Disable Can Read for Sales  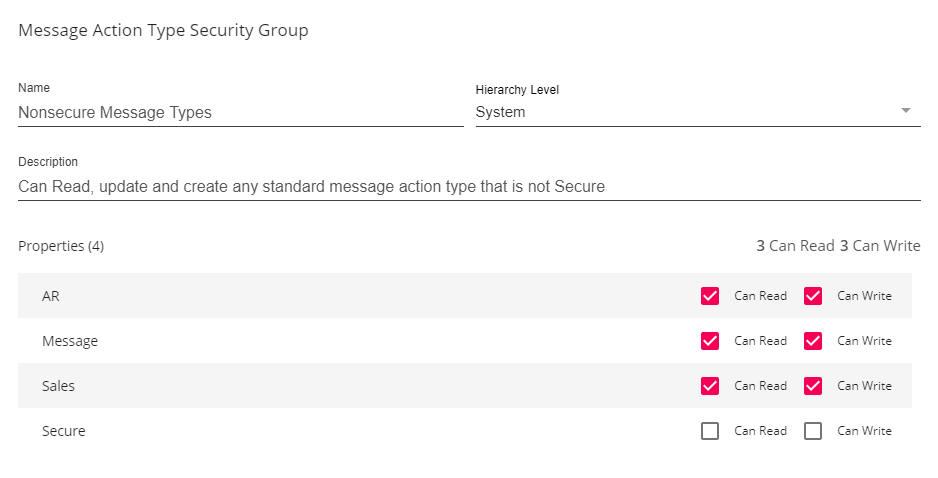710,386
